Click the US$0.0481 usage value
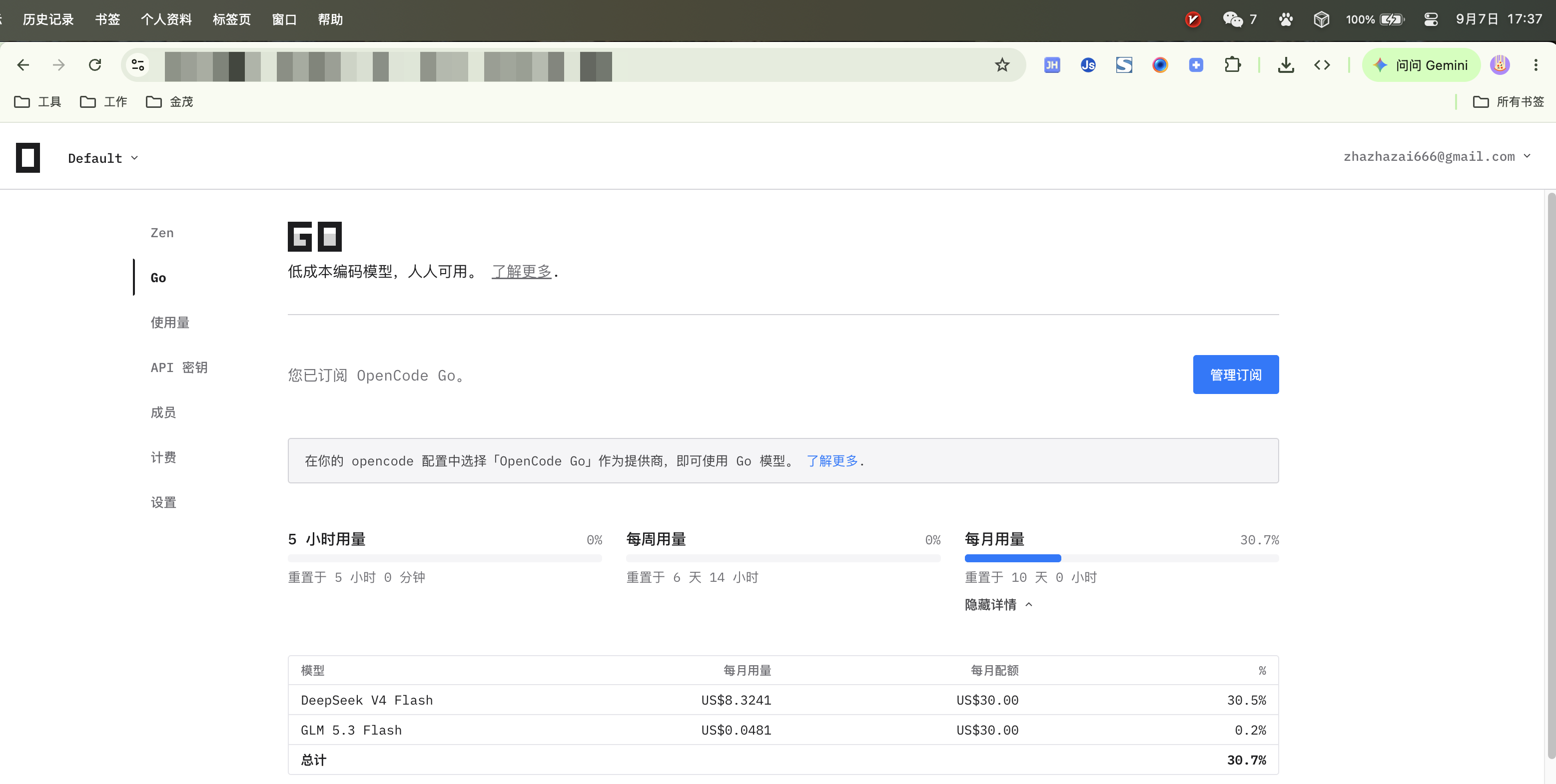 point(736,730)
